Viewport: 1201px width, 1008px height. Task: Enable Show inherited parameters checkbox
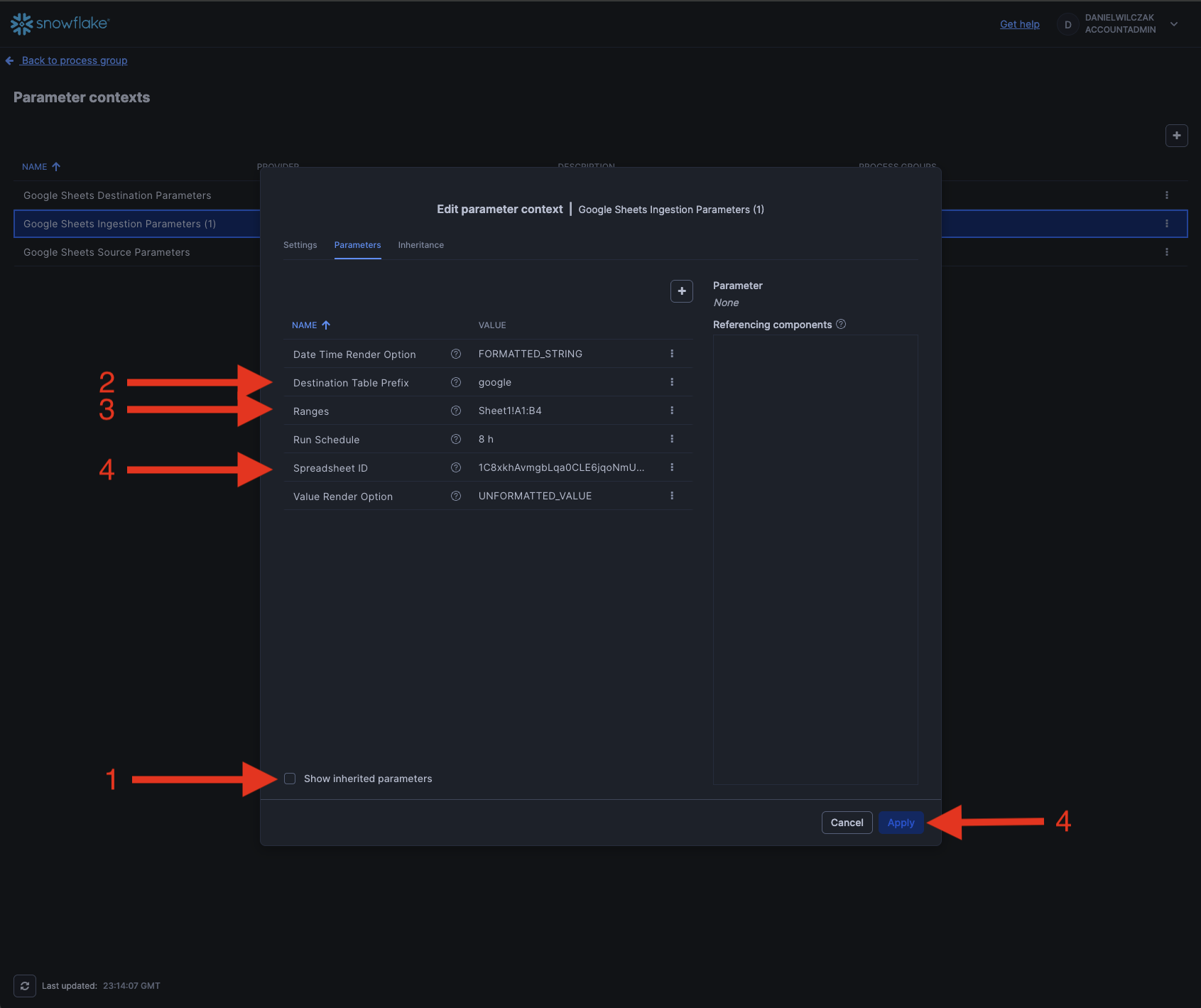290,779
